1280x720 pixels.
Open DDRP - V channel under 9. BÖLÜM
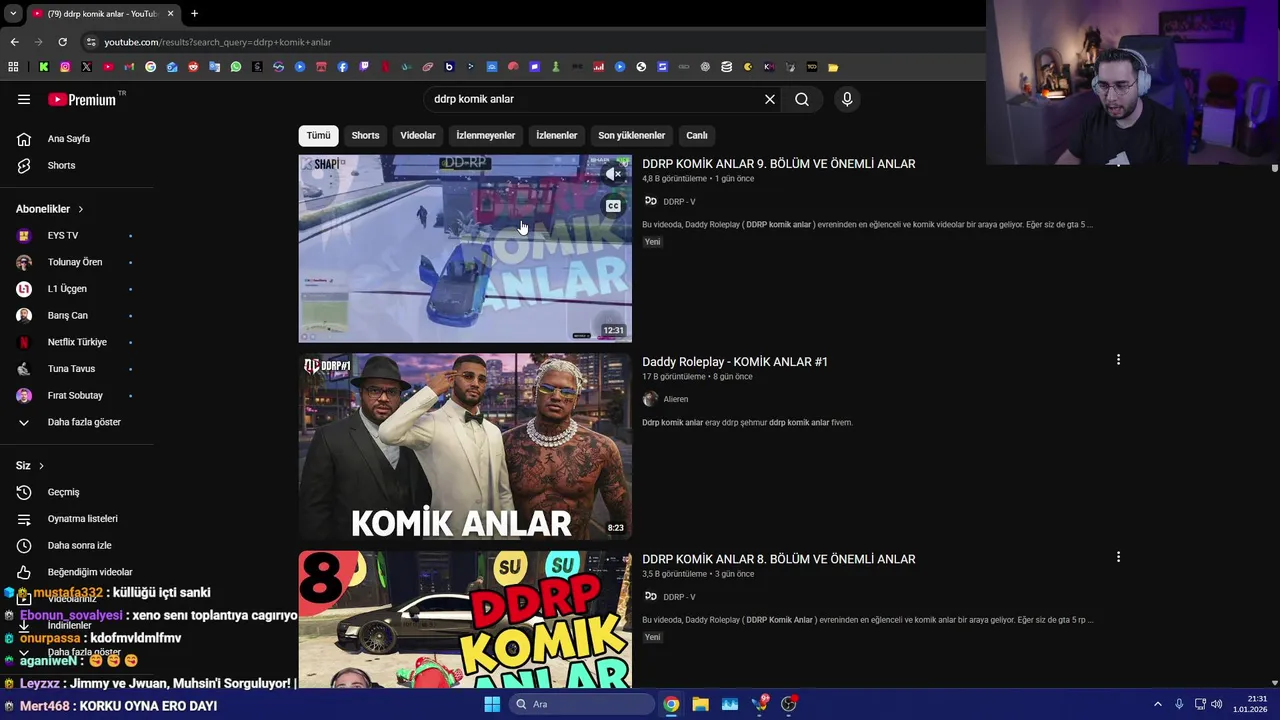pyautogui.click(x=679, y=202)
